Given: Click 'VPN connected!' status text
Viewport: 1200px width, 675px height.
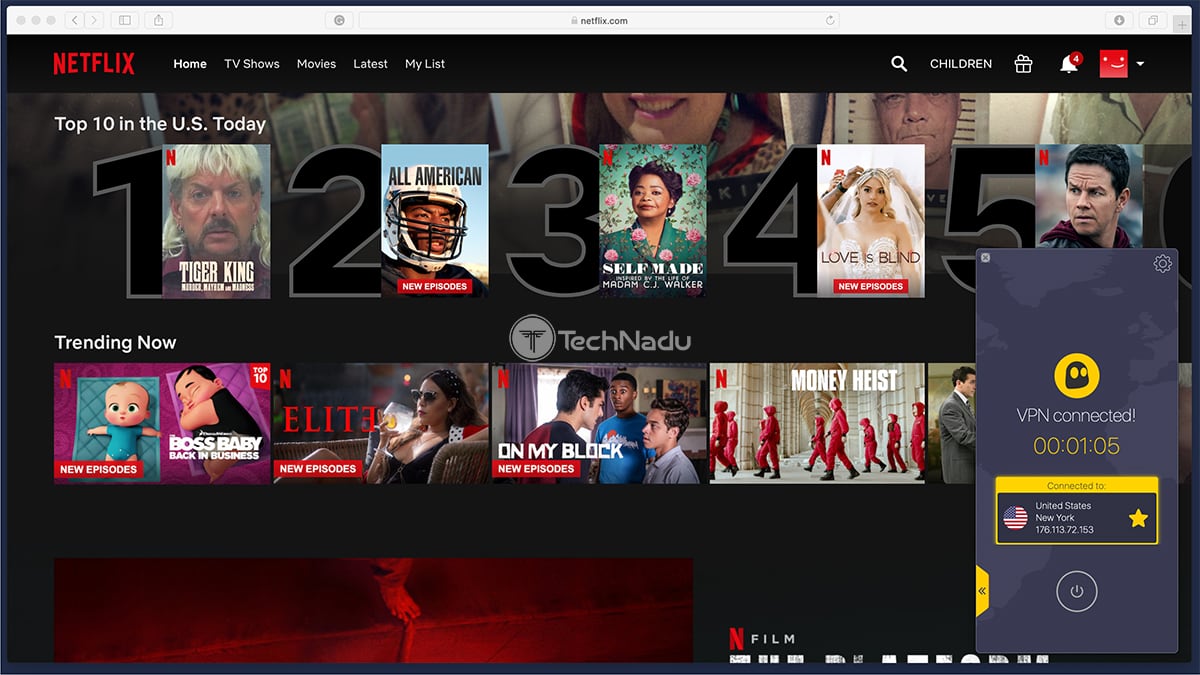Looking at the screenshot, I should coord(1076,415).
